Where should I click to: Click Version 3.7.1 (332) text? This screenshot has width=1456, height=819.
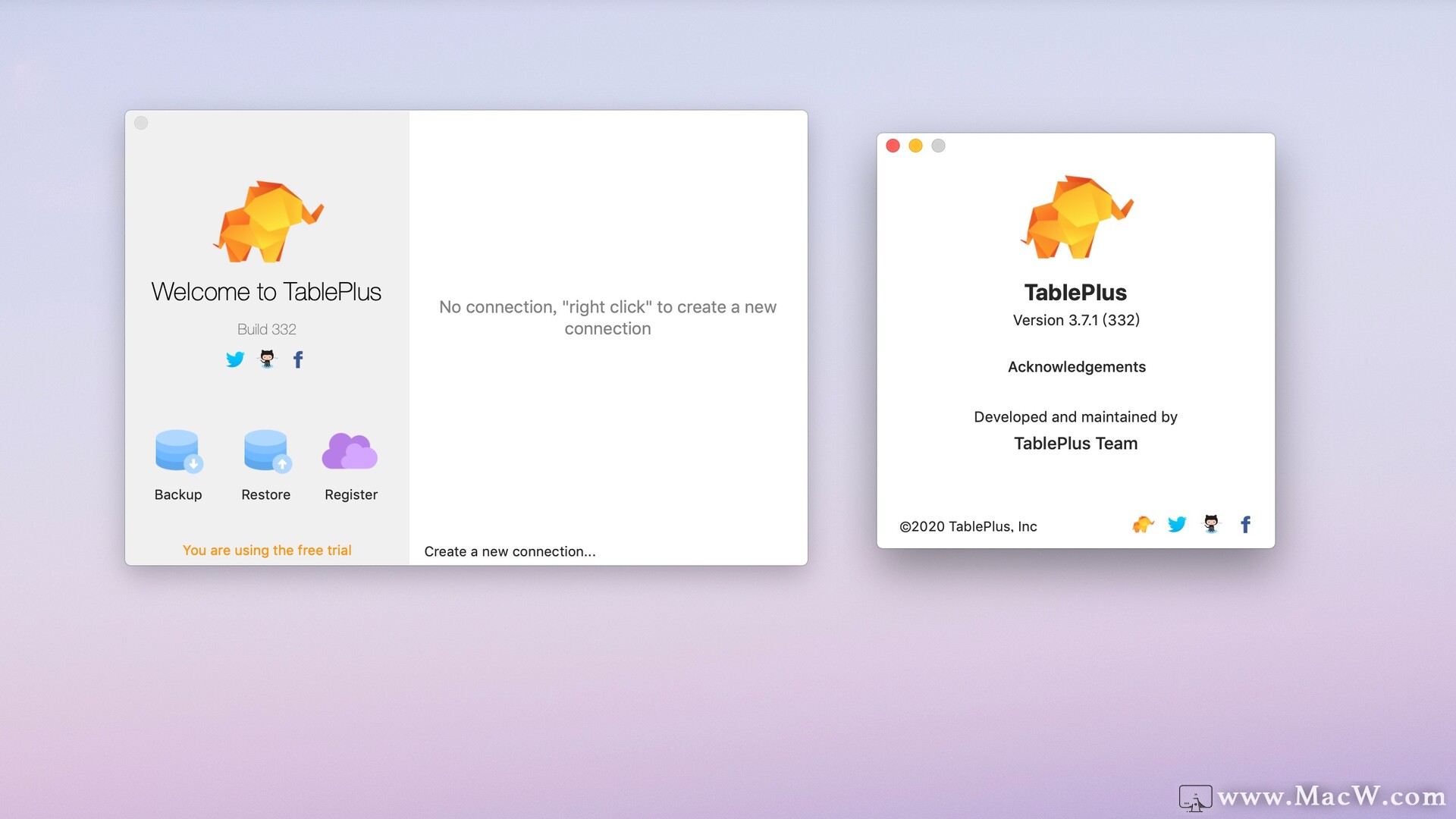pos(1076,320)
